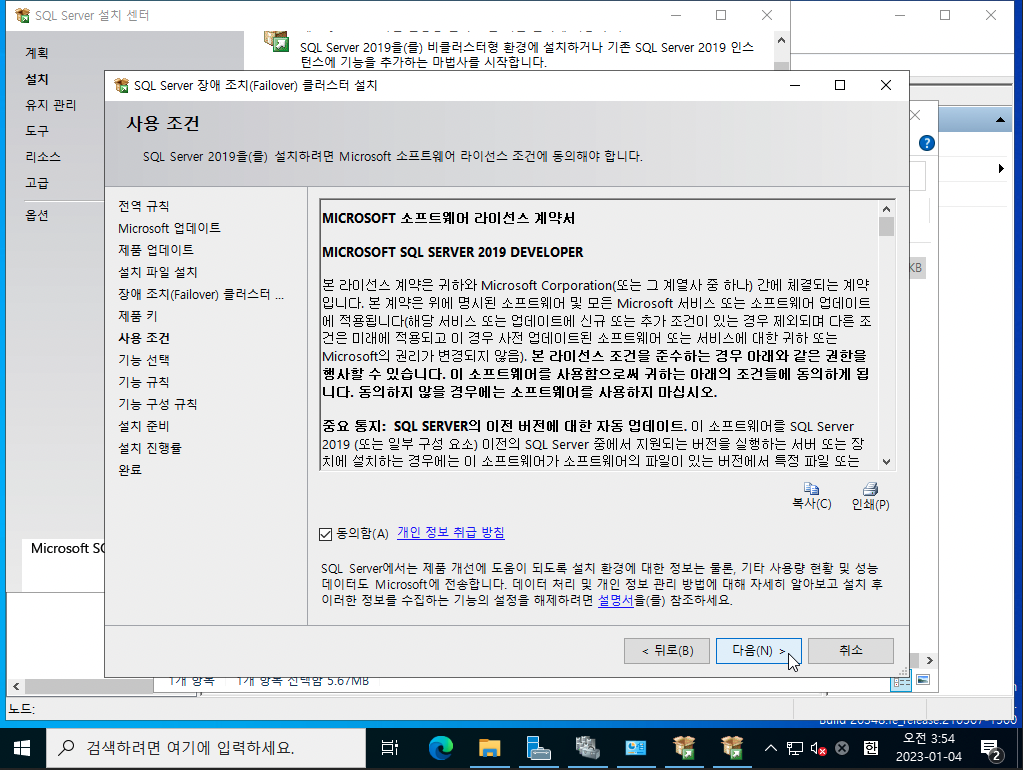Open Task View from the taskbar
1023x770 pixels.
[x=389, y=748]
